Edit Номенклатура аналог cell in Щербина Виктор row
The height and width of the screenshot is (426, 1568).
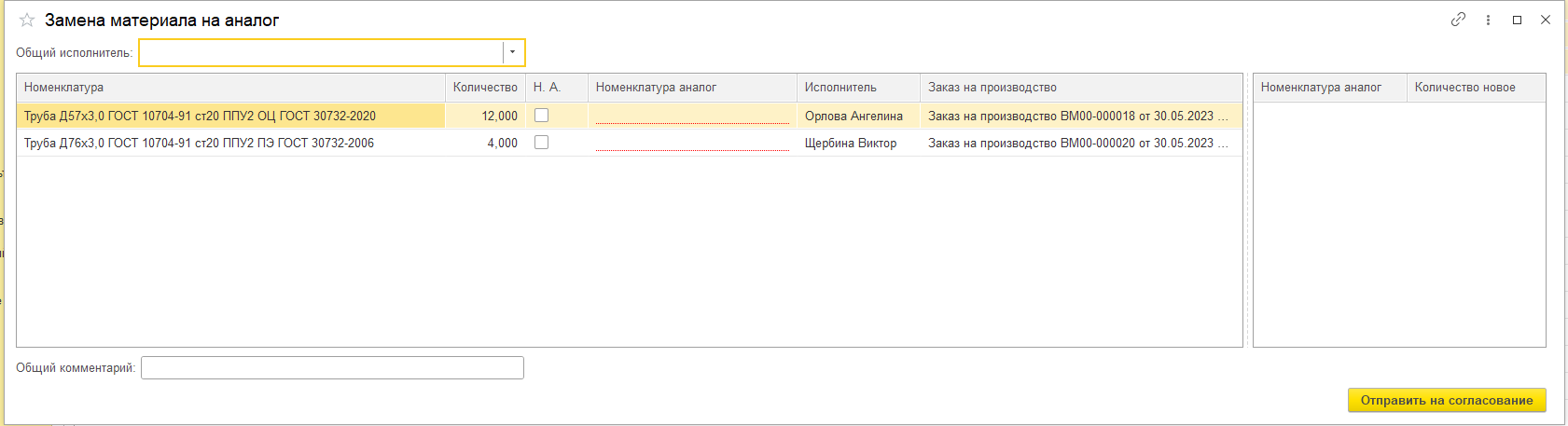click(x=692, y=143)
